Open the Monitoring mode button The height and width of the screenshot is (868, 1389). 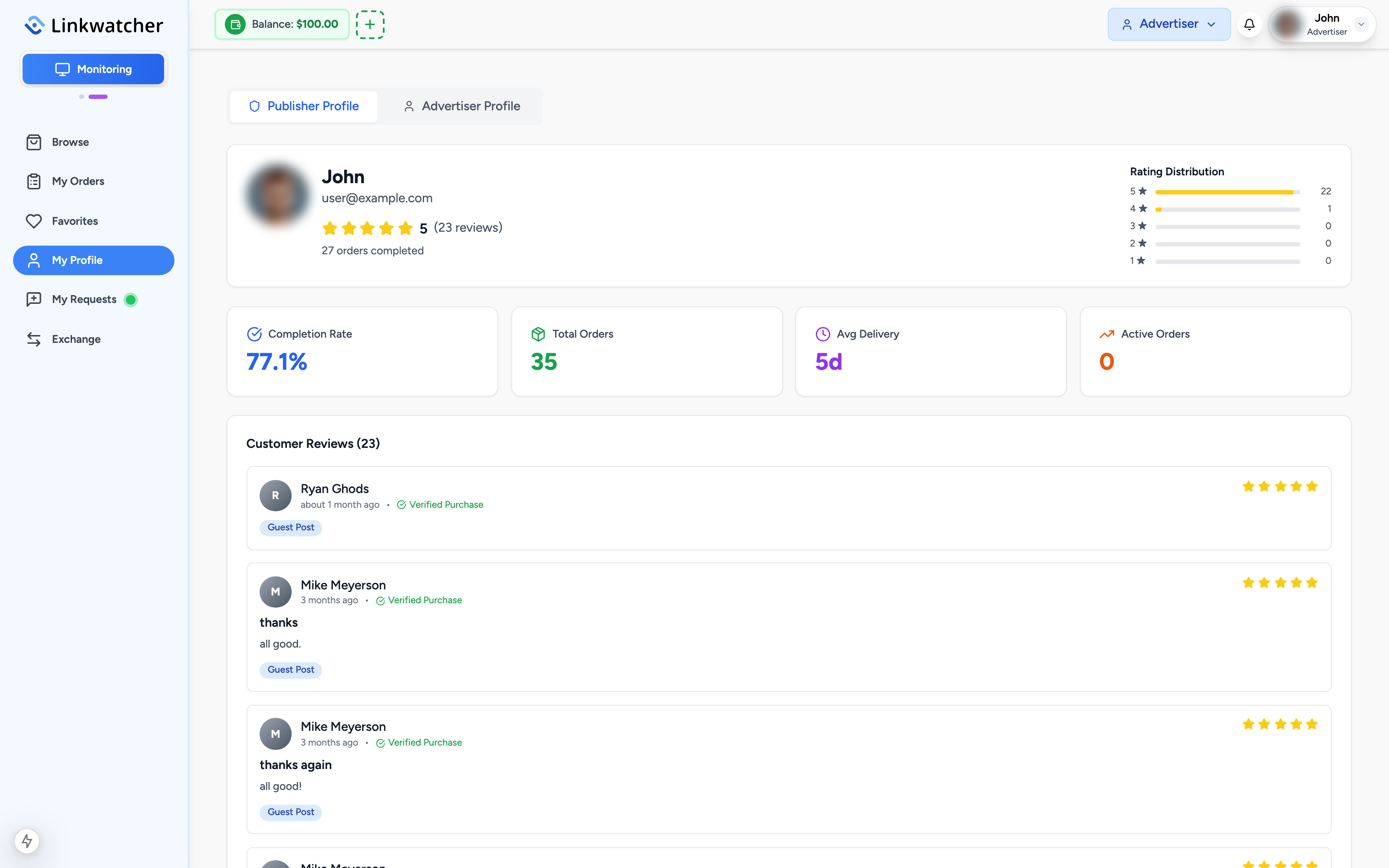click(93, 69)
